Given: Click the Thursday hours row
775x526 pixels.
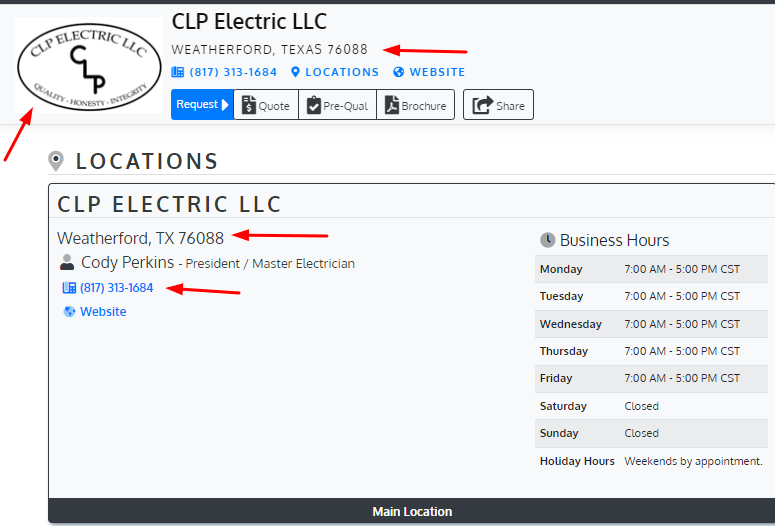Looking at the screenshot, I should coord(651,351).
